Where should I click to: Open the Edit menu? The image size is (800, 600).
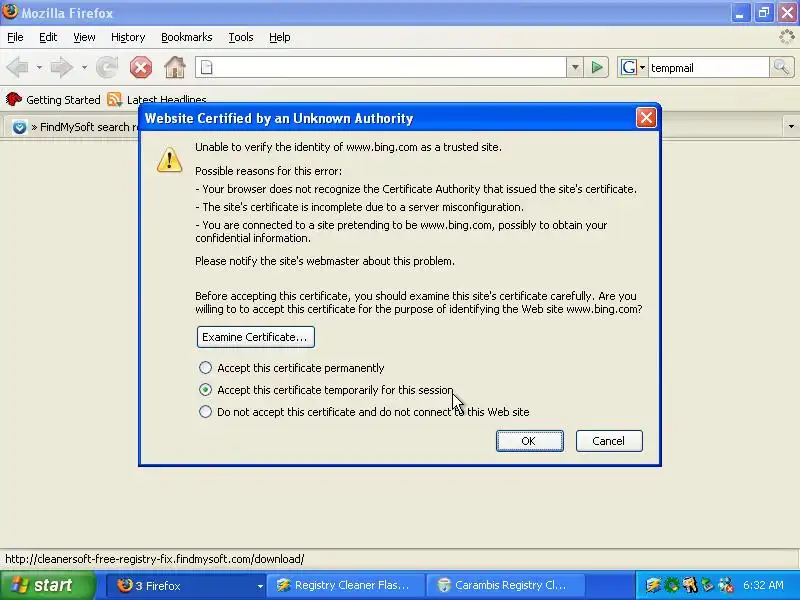48,37
